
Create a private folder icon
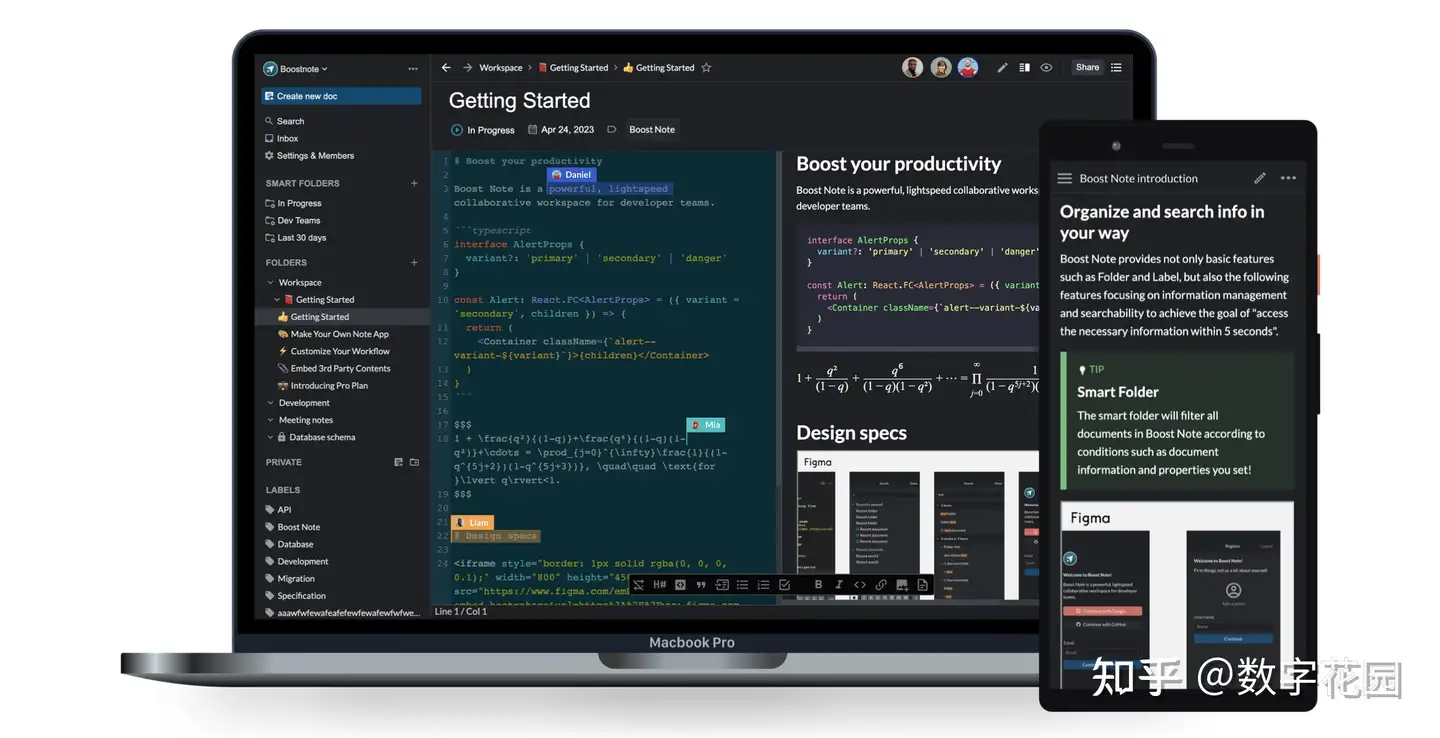pyautogui.click(x=414, y=462)
